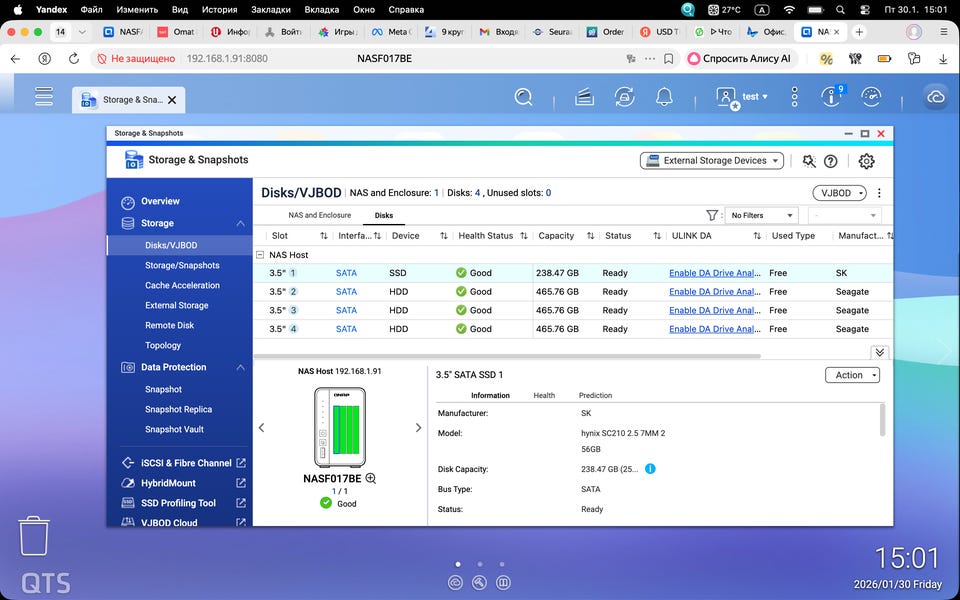Switch to the Health tab
Viewport: 960px width, 600px height.
tap(544, 395)
